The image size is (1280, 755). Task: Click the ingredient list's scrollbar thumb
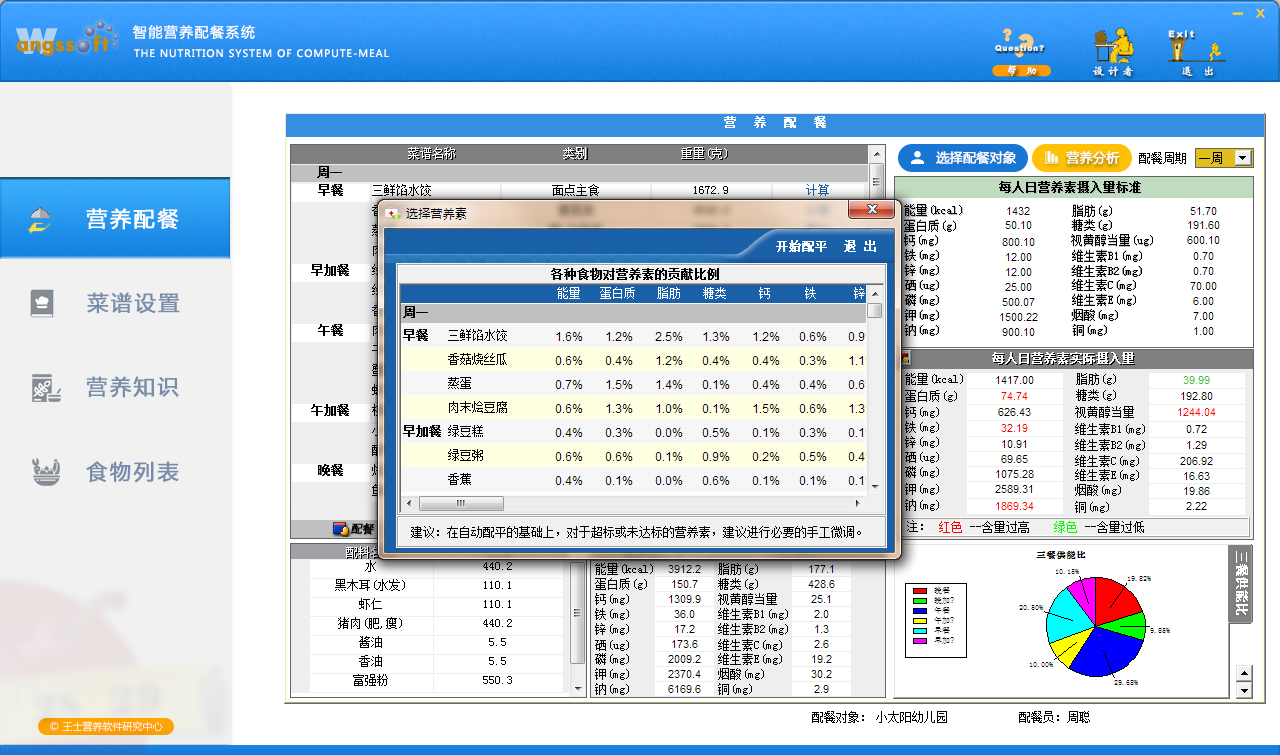tap(577, 613)
